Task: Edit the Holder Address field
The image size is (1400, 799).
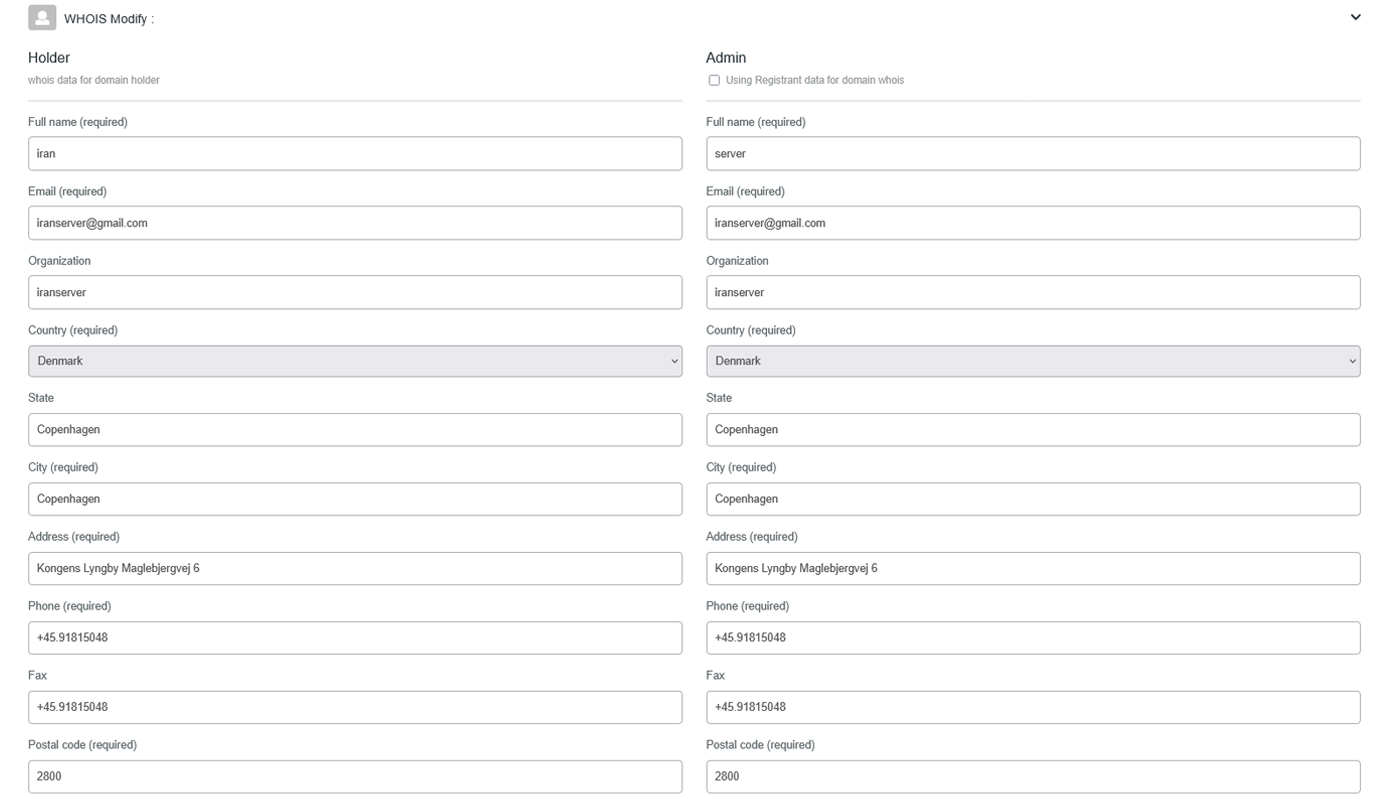Action: click(355, 568)
